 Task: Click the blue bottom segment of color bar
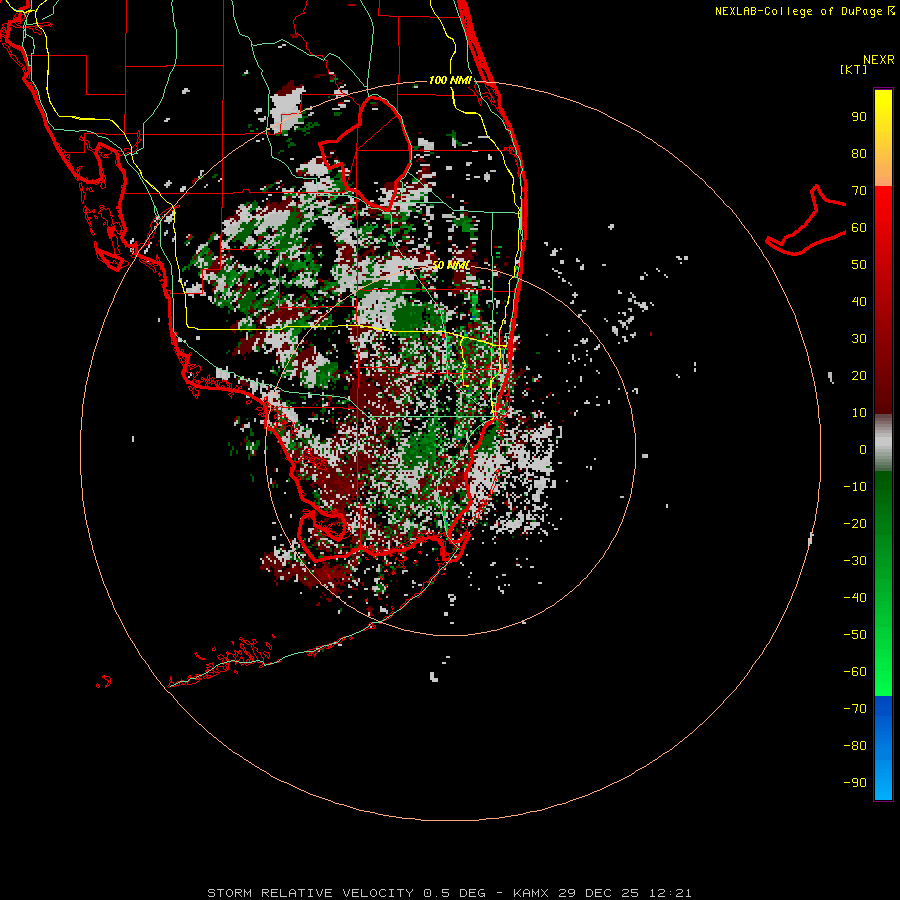883,748
